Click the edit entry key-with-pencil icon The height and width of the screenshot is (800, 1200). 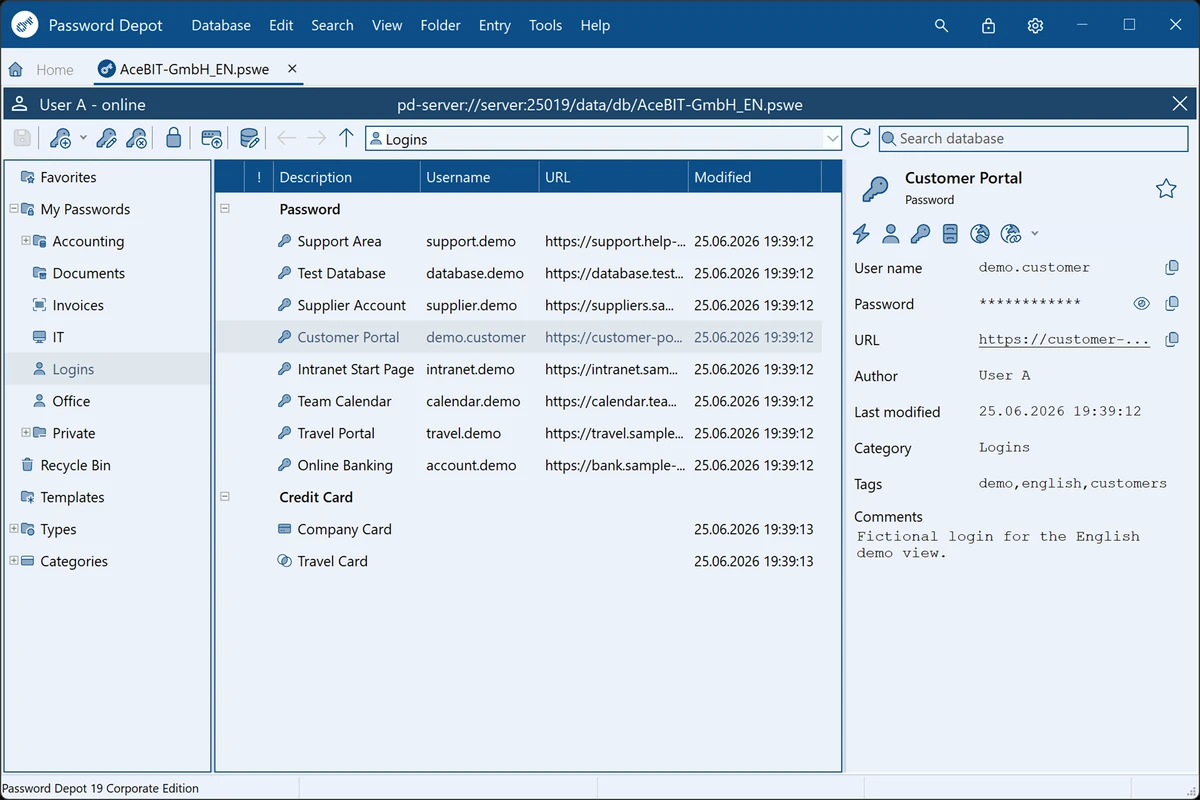pyautogui.click(x=106, y=139)
